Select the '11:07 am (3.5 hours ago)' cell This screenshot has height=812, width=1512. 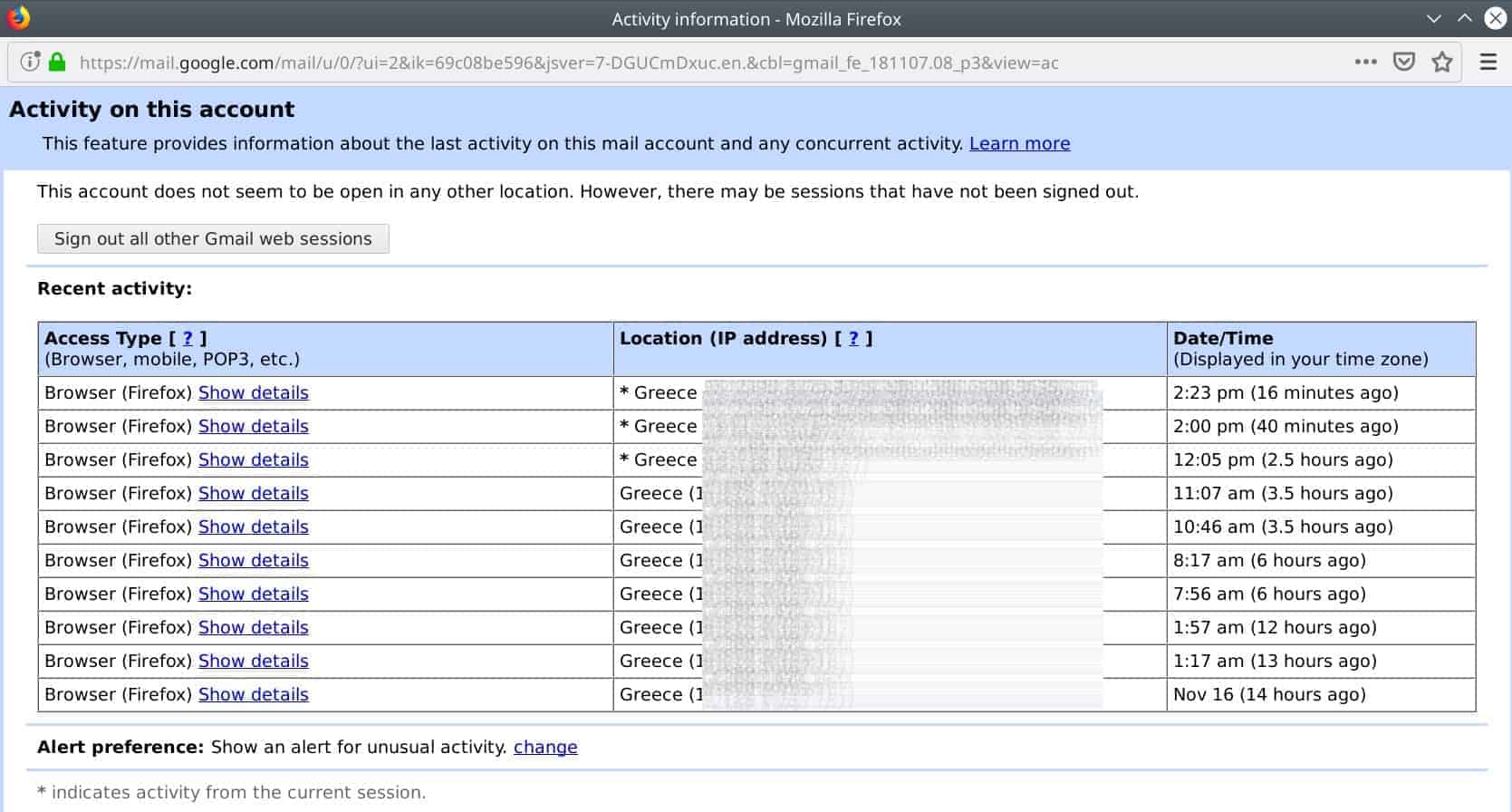pyautogui.click(x=1321, y=494)
